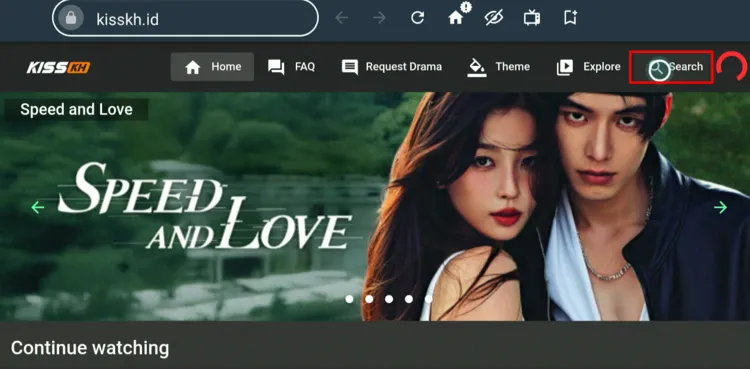Open the Explore menu item
Viewport: 750px width, 369px height.
(588, 67)
